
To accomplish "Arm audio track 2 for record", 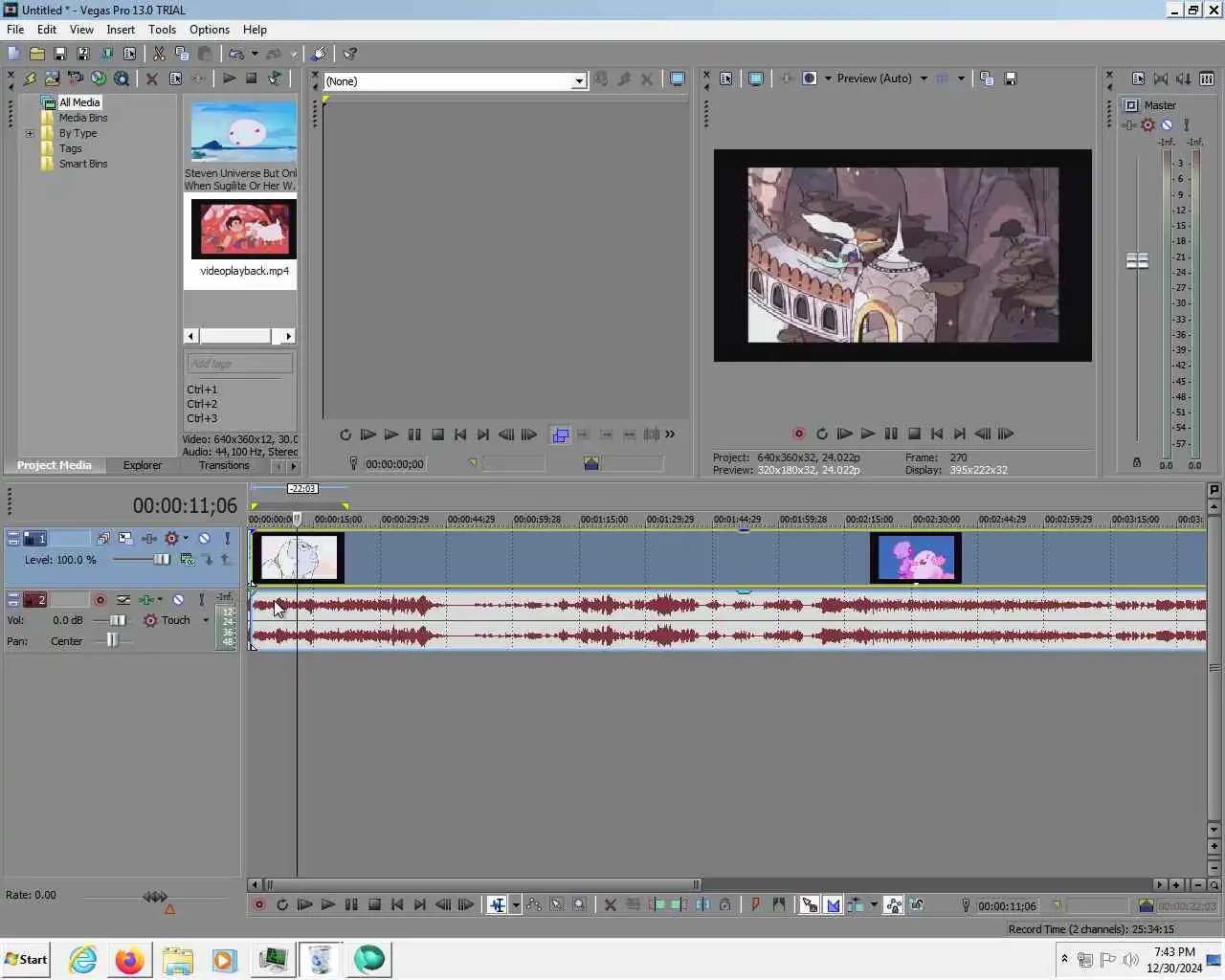I will coord(100,600).
